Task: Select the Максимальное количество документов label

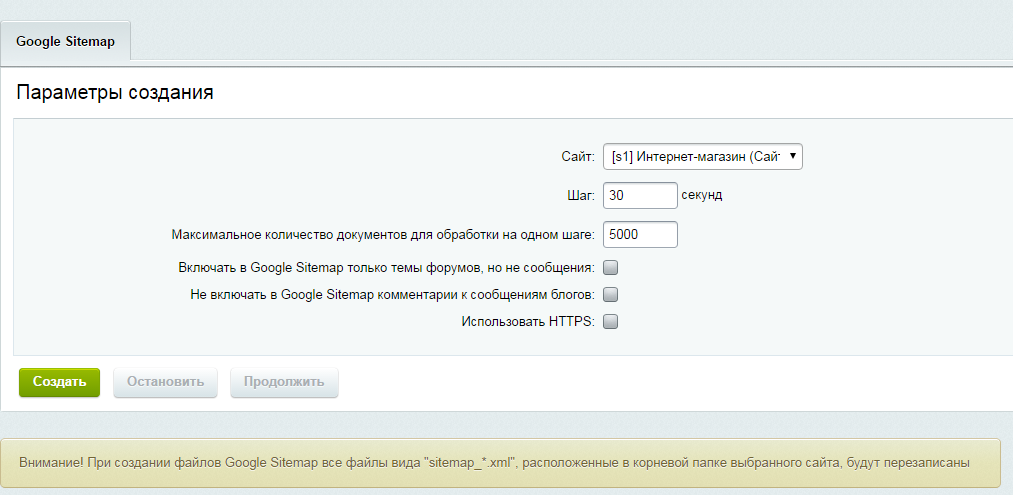Action: [x=383, y=235]
